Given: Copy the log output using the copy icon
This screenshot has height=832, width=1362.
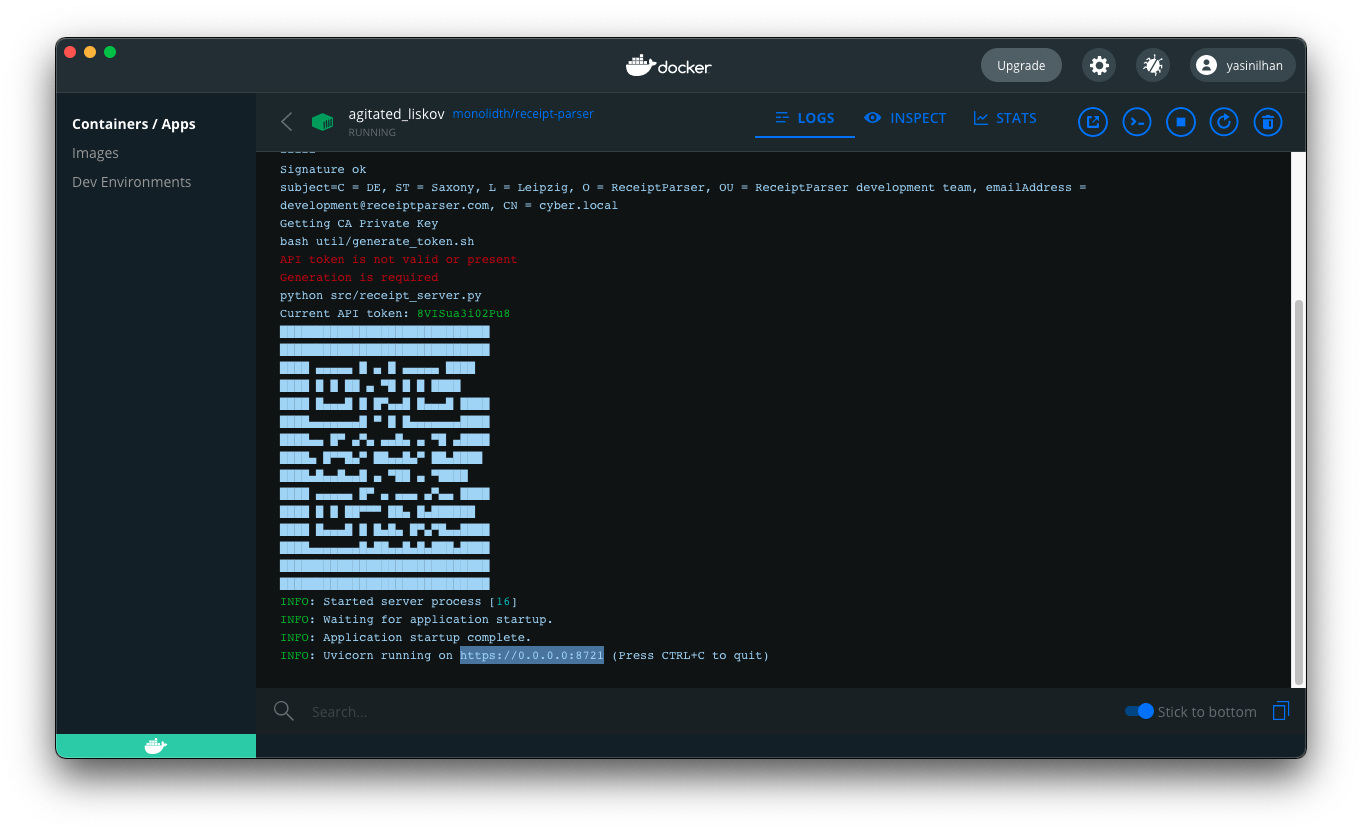Looking at the screenshot, I should (1281, 711).
